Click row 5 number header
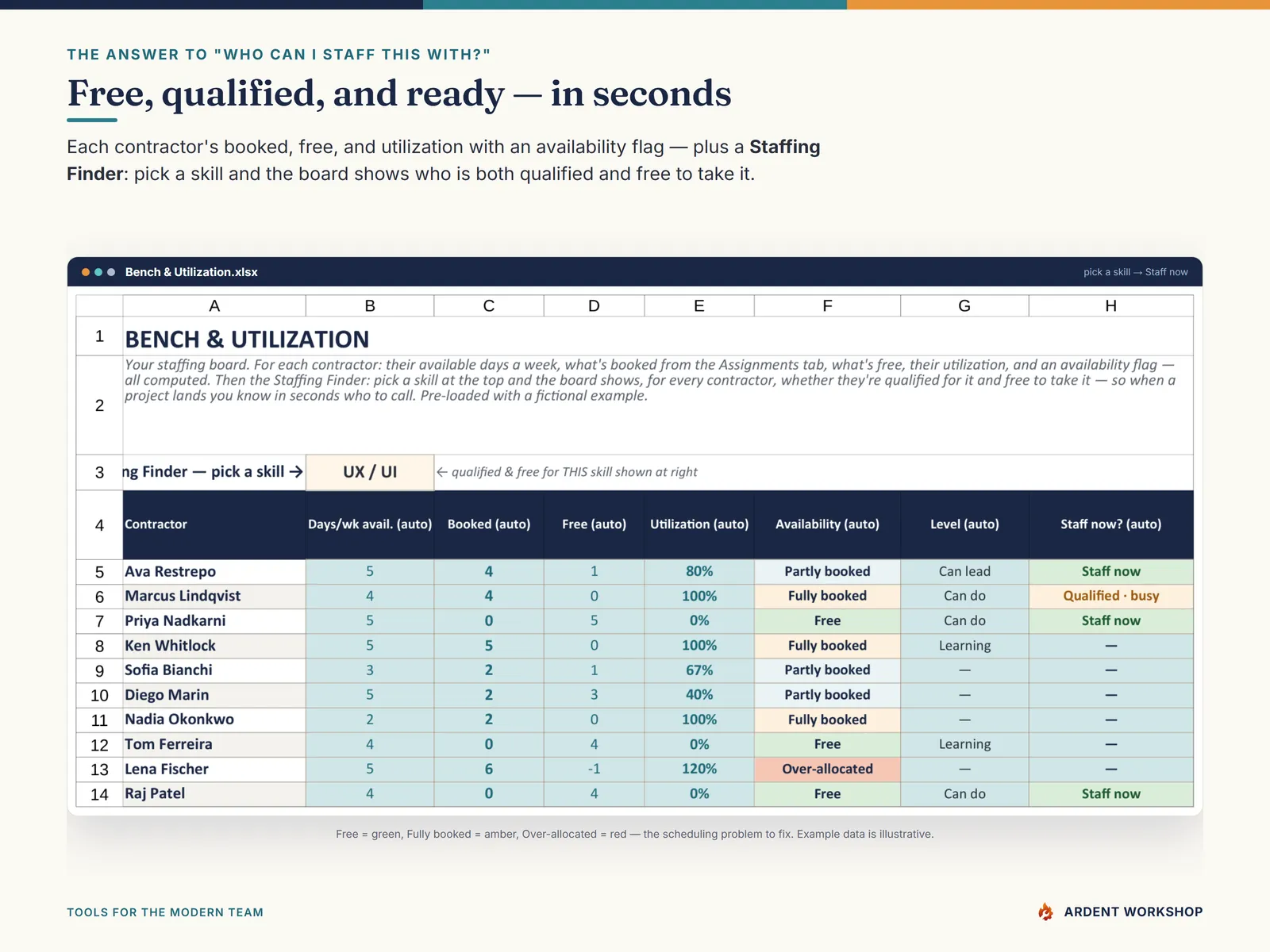The image size is (1270, 952). pyautogui.click(x=99, y=572)
